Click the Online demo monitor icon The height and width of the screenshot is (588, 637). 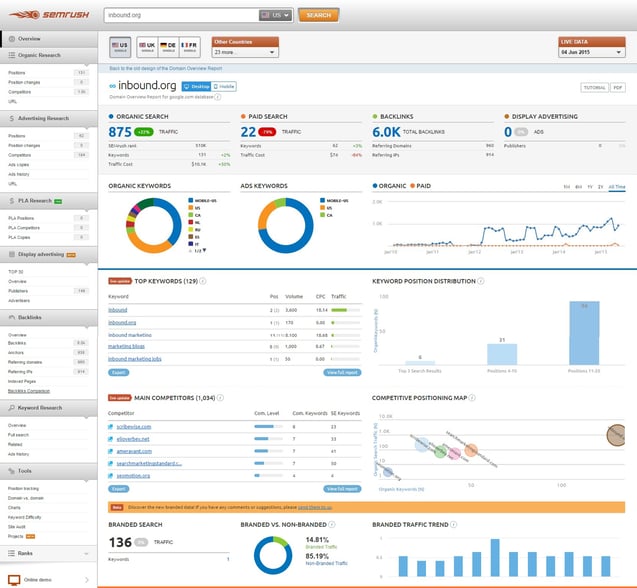(14, 580)
